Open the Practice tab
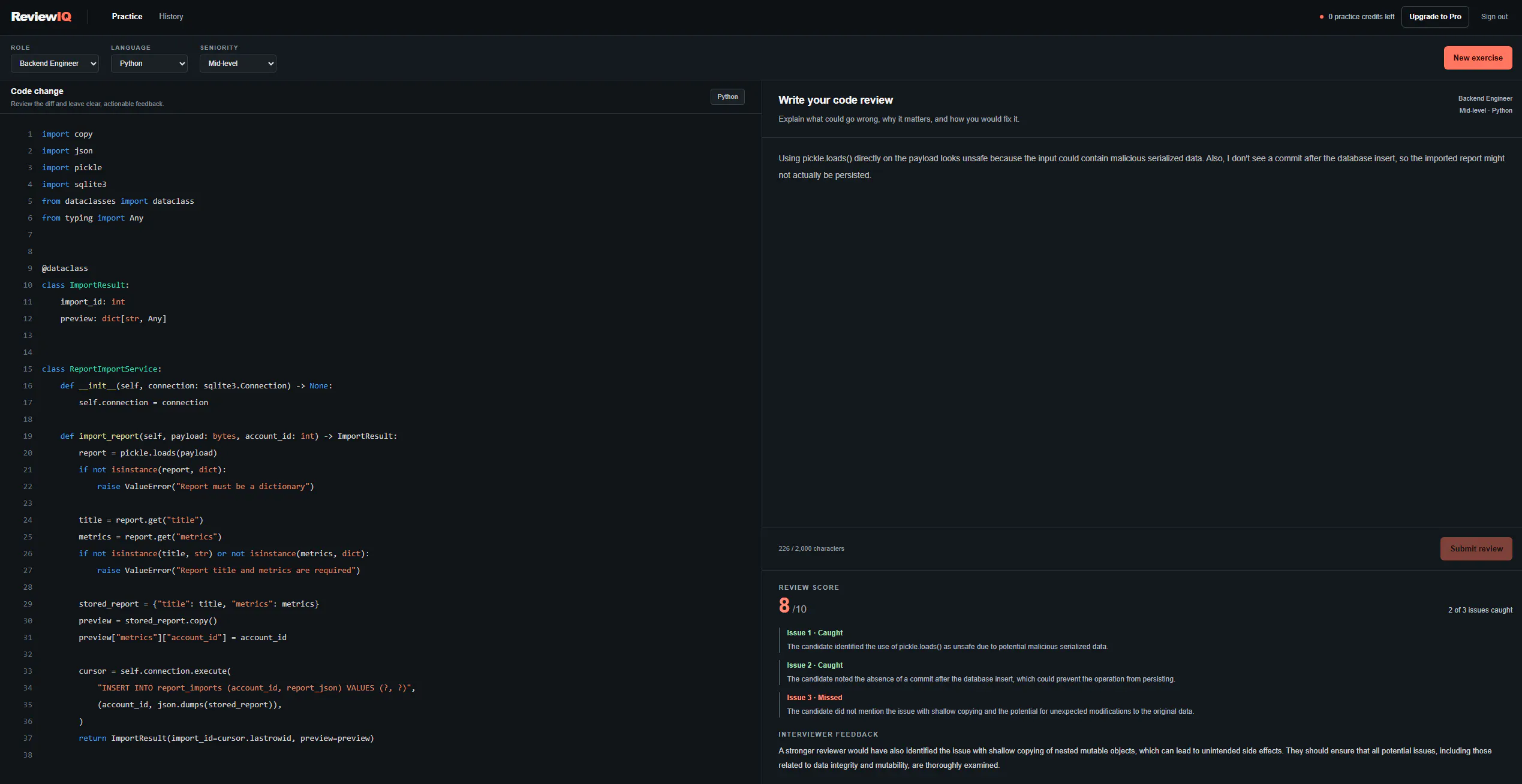This screenshot has height=784, width=1522. click(127, 17)
